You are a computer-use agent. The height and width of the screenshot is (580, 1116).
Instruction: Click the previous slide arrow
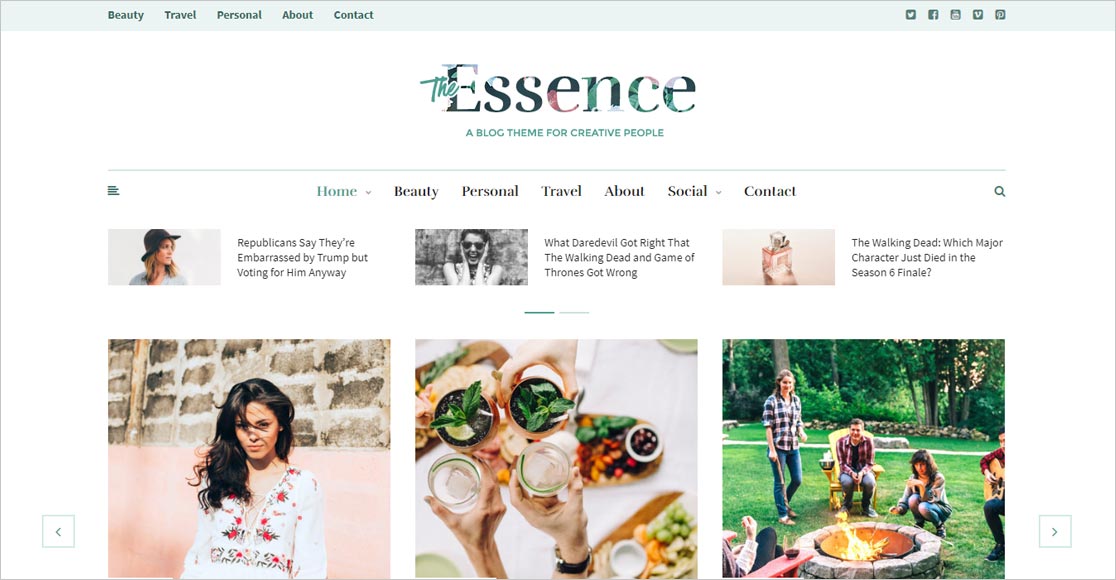[x=58, y=532]
